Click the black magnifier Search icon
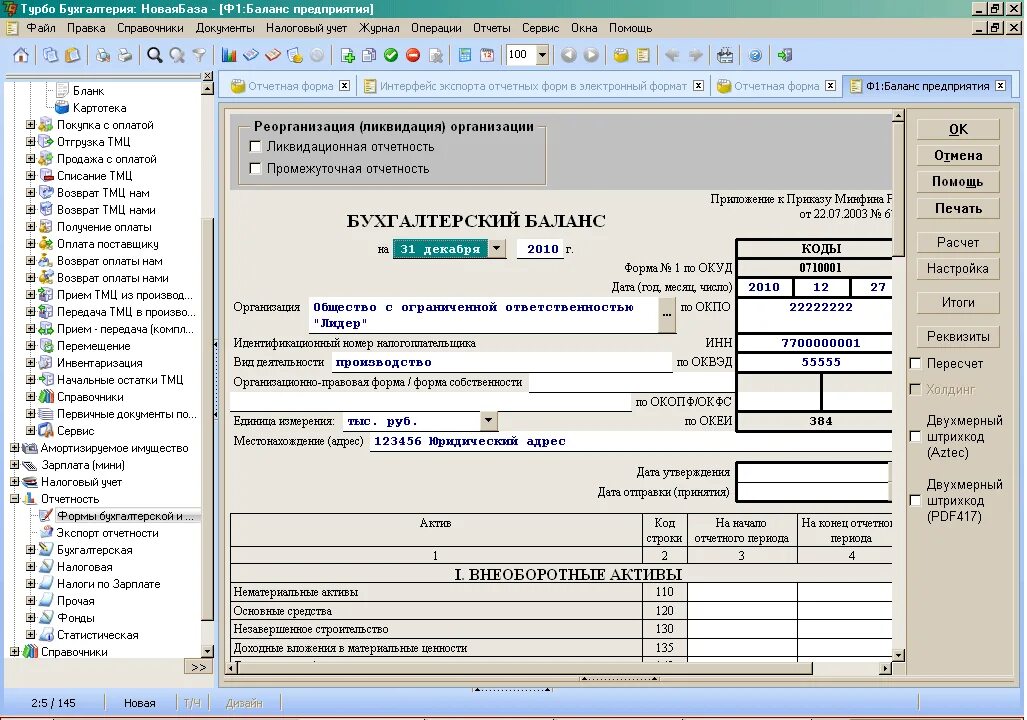Image resolution: width=1027 pixels, height=720 pixels. coord(155,55)
